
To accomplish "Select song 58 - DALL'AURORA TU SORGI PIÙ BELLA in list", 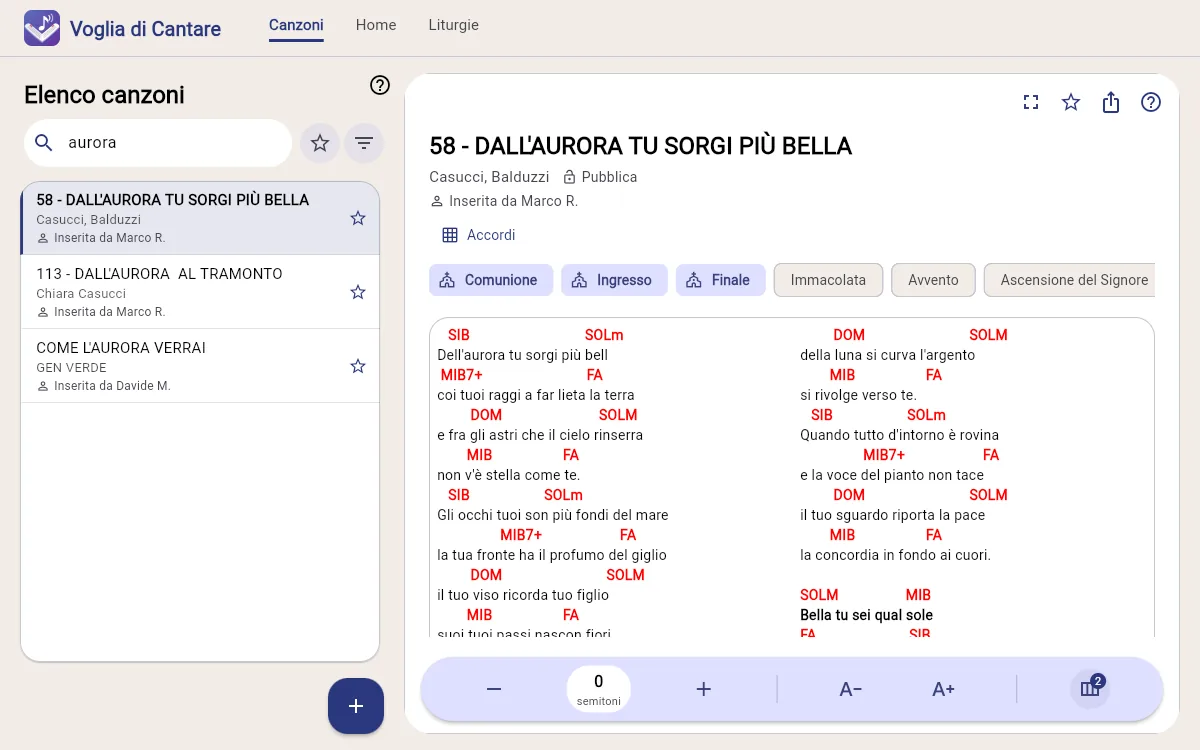I will [200, 218].
